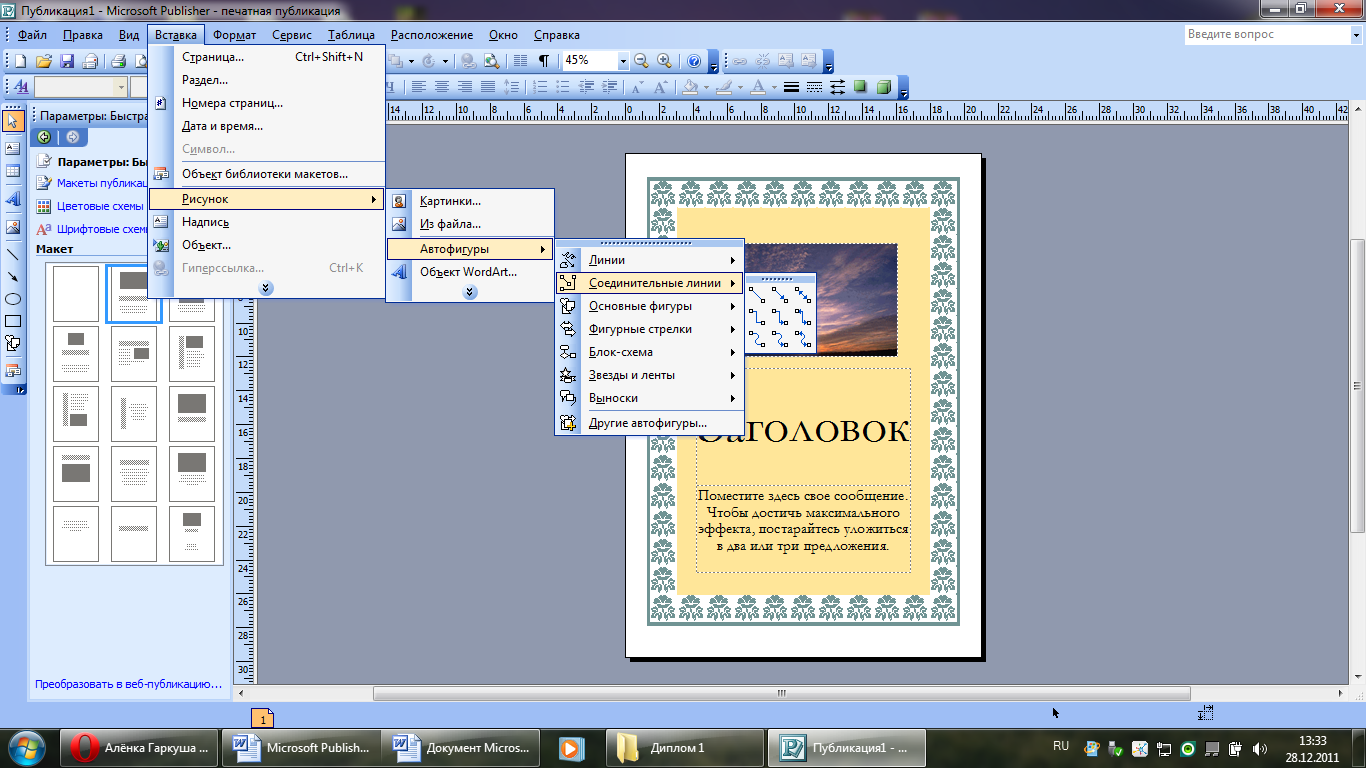Open the Выноски submenu

pyautogui.click(x=650, y=398)
